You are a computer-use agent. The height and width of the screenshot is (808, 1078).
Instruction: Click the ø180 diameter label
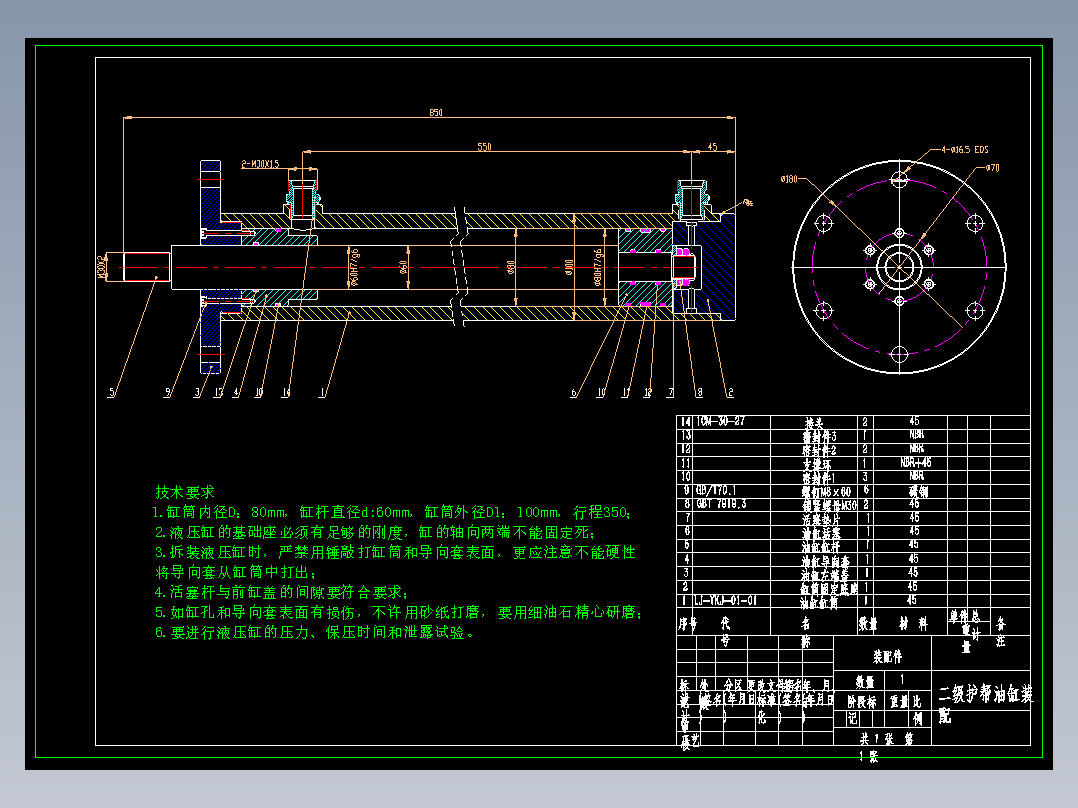pos(789,179)
